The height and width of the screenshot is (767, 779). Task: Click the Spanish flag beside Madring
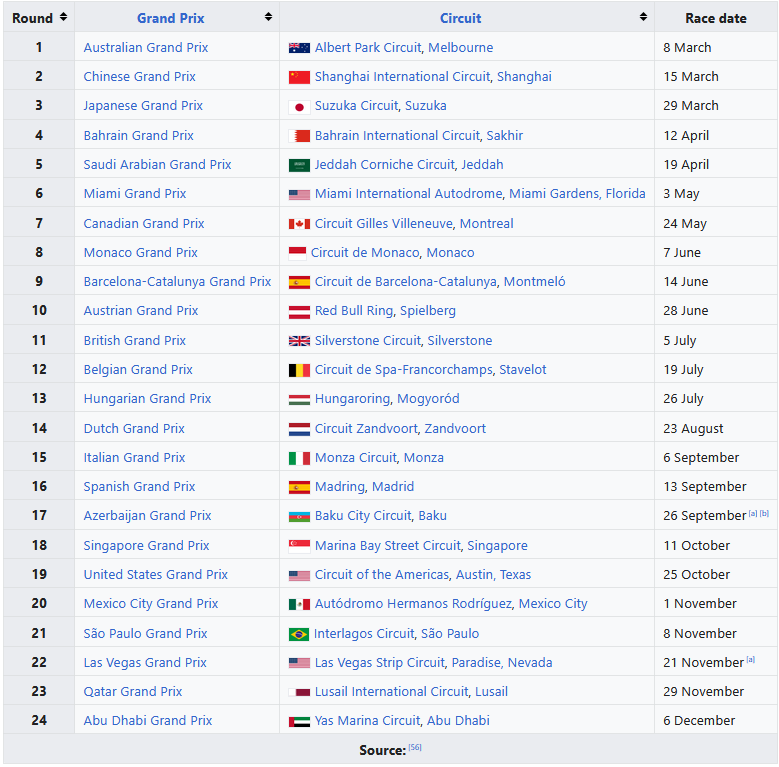coord(299,487)
